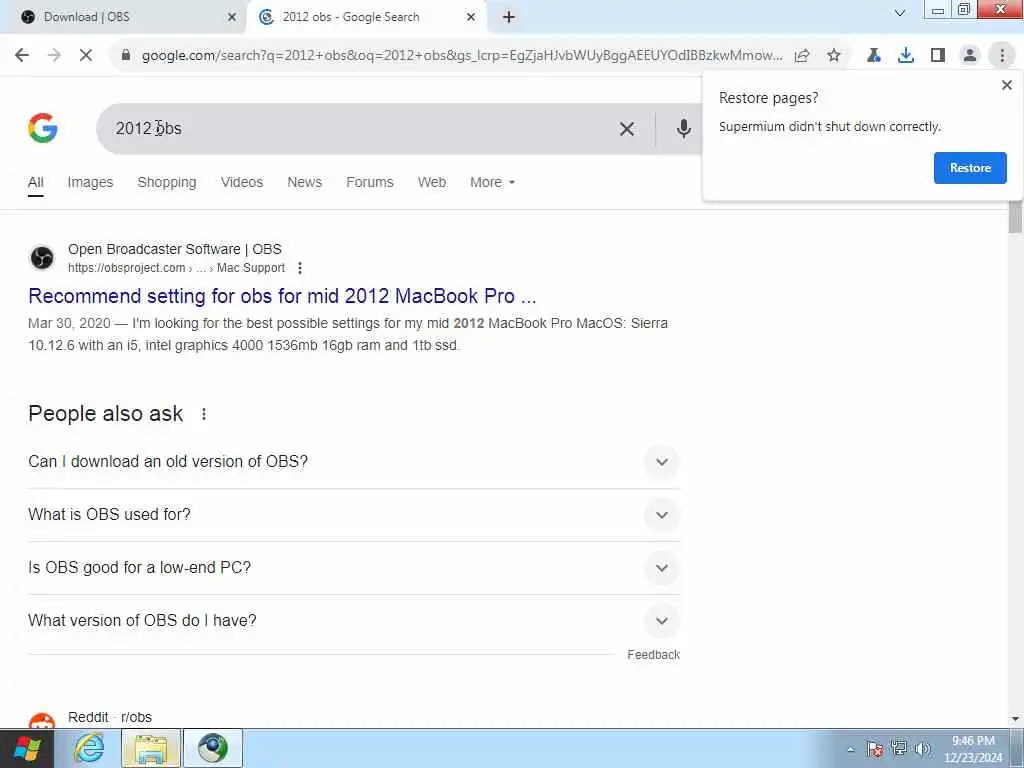The width and height of the screenshot is (1024, 768).
Task: Open the Windows Start menu
Action: coord(27,748)
